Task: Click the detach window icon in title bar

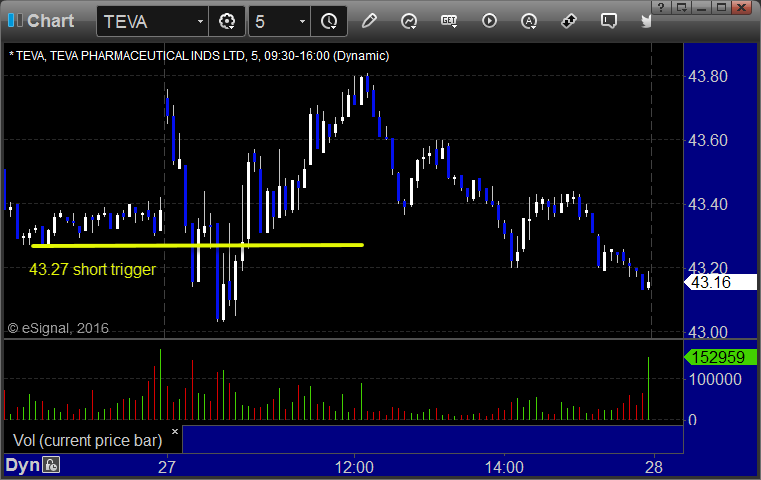Action: (x=681, y=7)
